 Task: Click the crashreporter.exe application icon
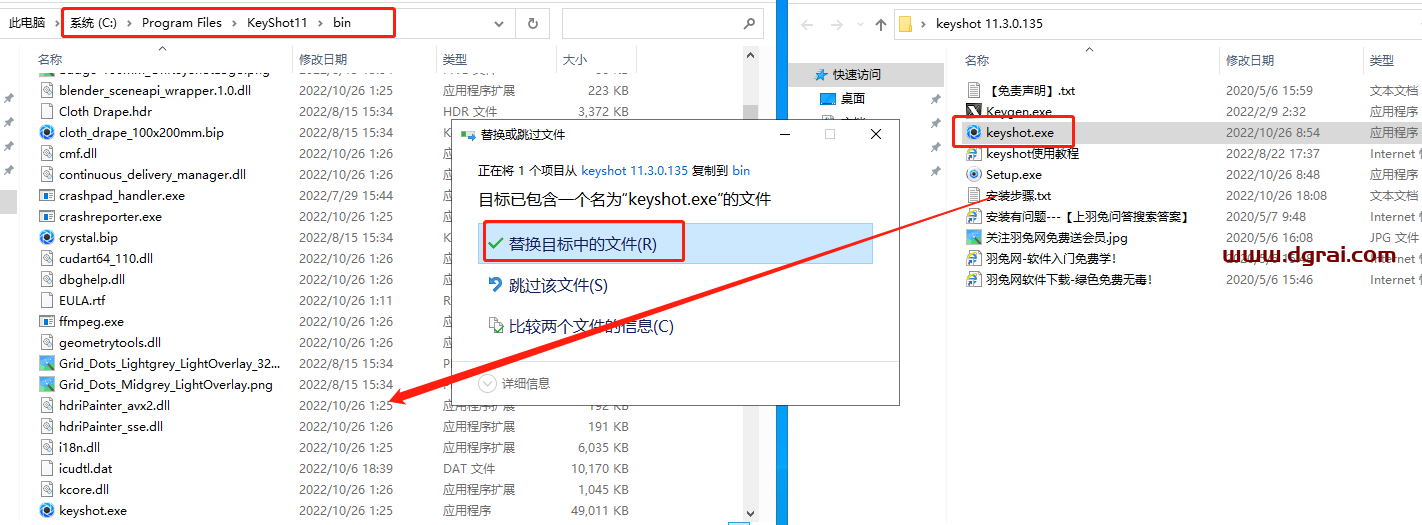pos(46,216)
